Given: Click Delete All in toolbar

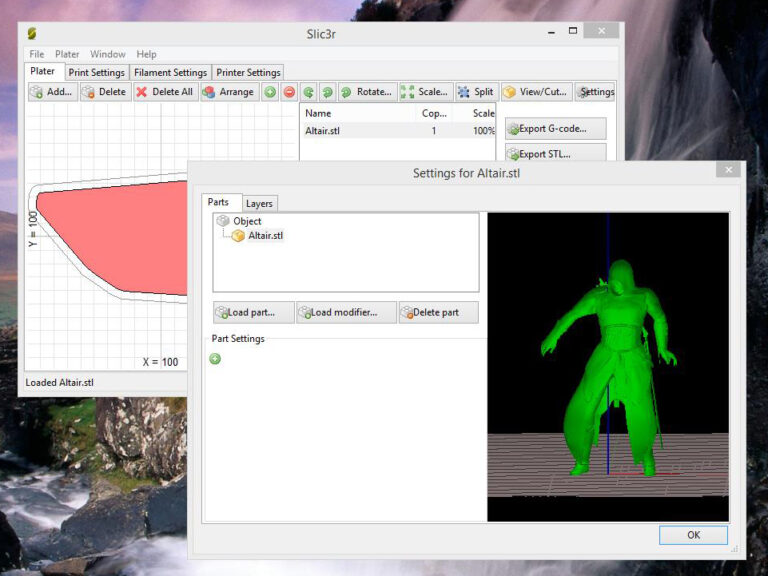Looking at the screenshot, I should (x=164, y=92).
